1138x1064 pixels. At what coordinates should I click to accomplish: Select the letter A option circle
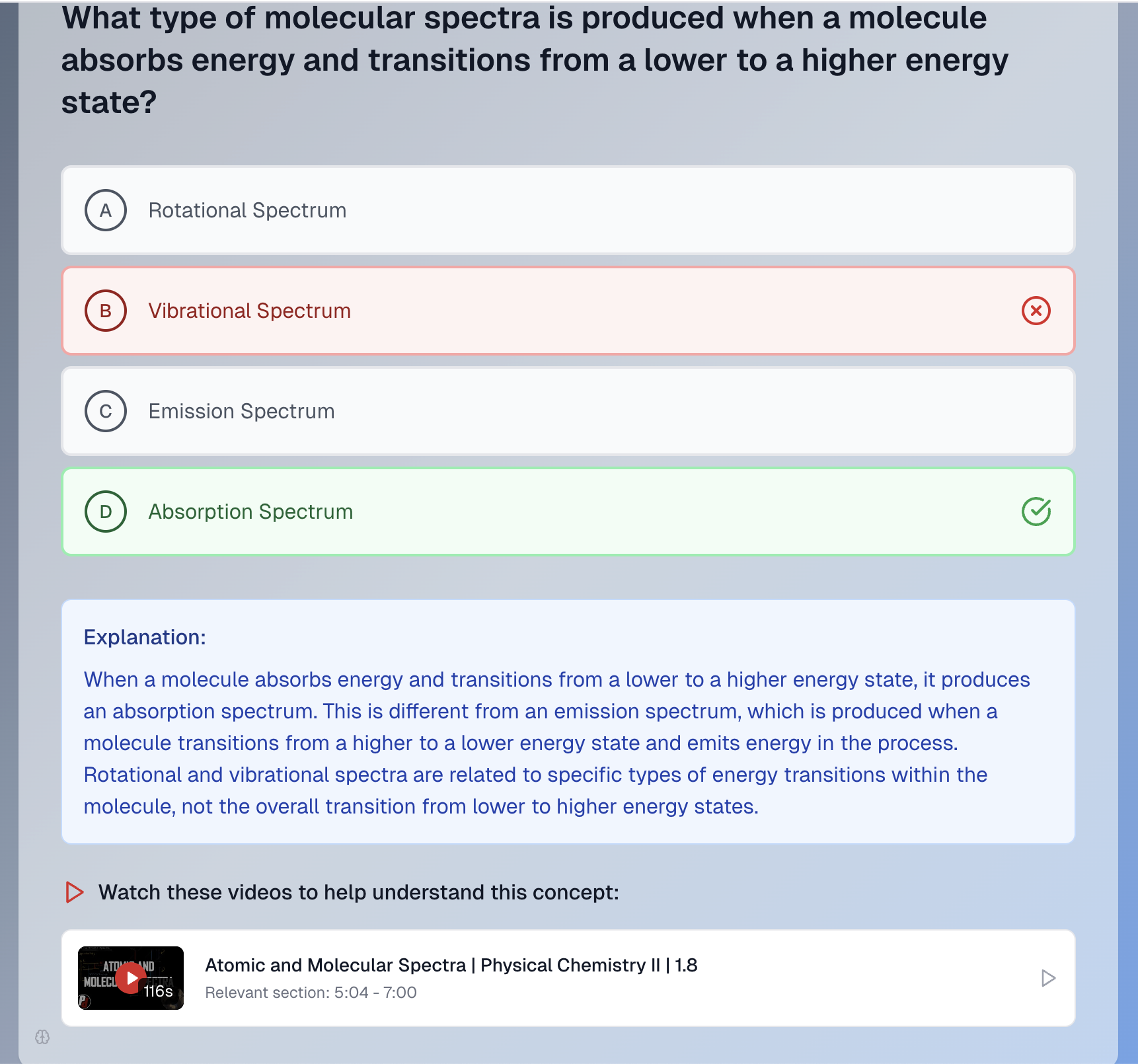pos(106,210)
